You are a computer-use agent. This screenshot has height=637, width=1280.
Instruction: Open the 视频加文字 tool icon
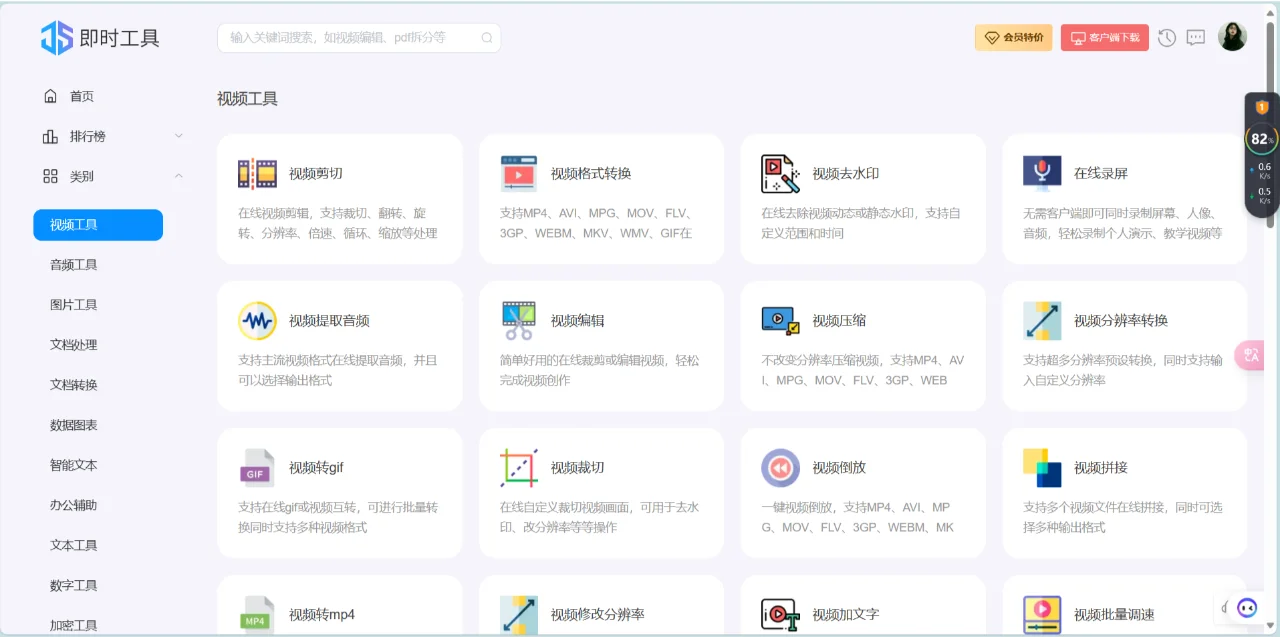click(x=780, y=615)
